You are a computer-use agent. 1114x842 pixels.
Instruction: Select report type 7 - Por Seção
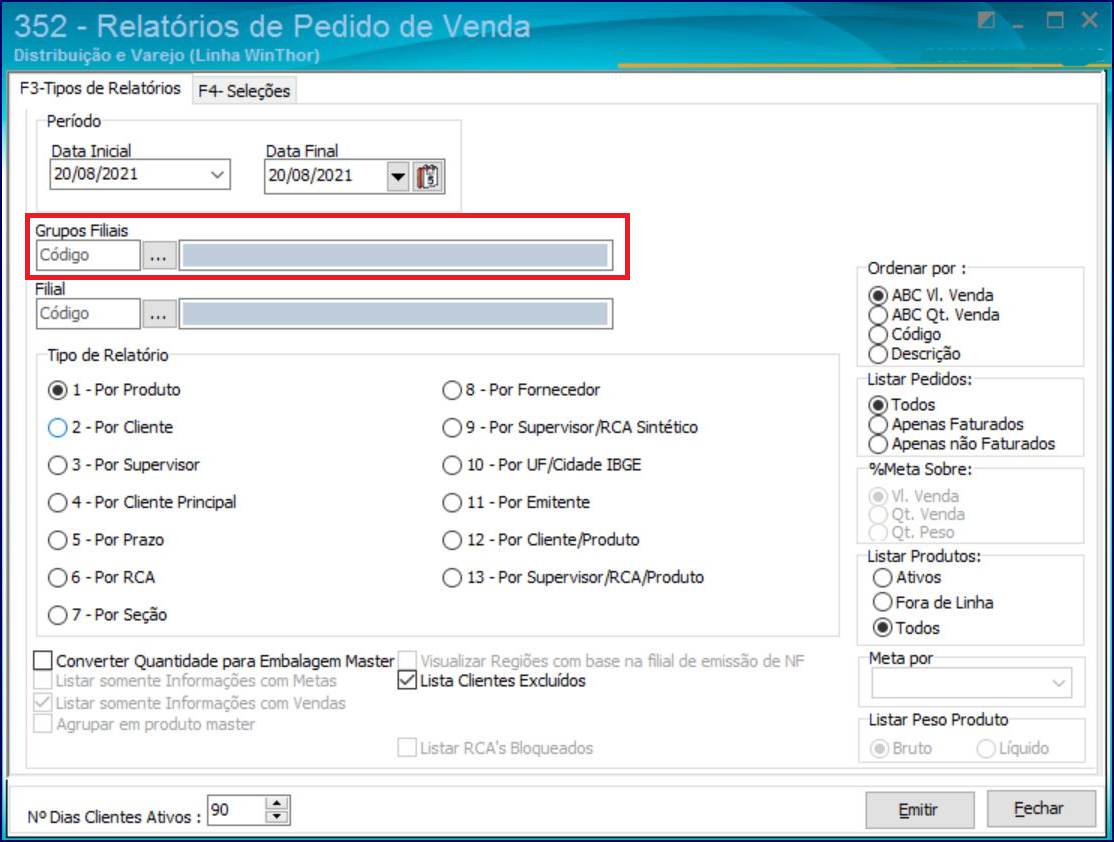[107, 615]
